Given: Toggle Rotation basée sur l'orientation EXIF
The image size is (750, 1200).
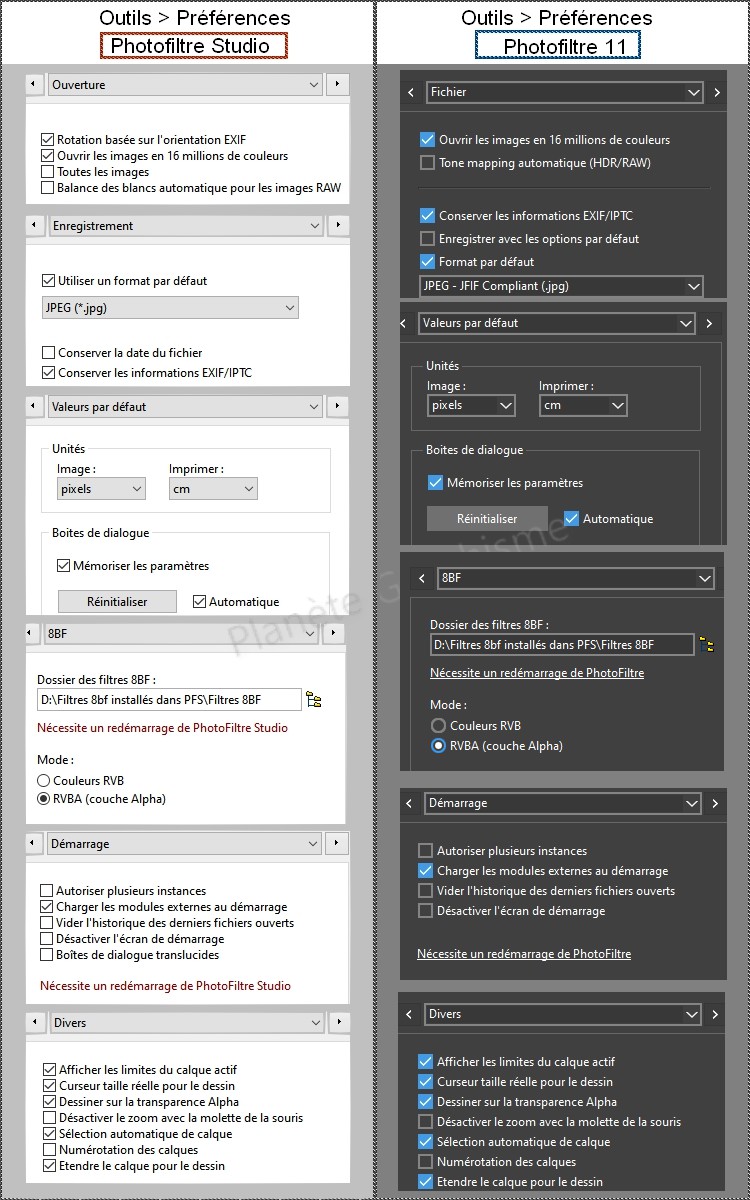Looking at the screenshot, I should pyautogui.click(x=47, y=140).
